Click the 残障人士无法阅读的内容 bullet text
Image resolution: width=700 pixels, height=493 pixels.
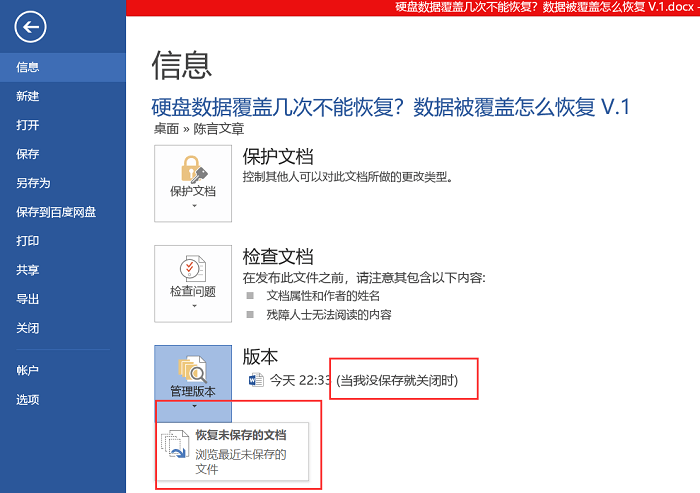tap(329, 314)
